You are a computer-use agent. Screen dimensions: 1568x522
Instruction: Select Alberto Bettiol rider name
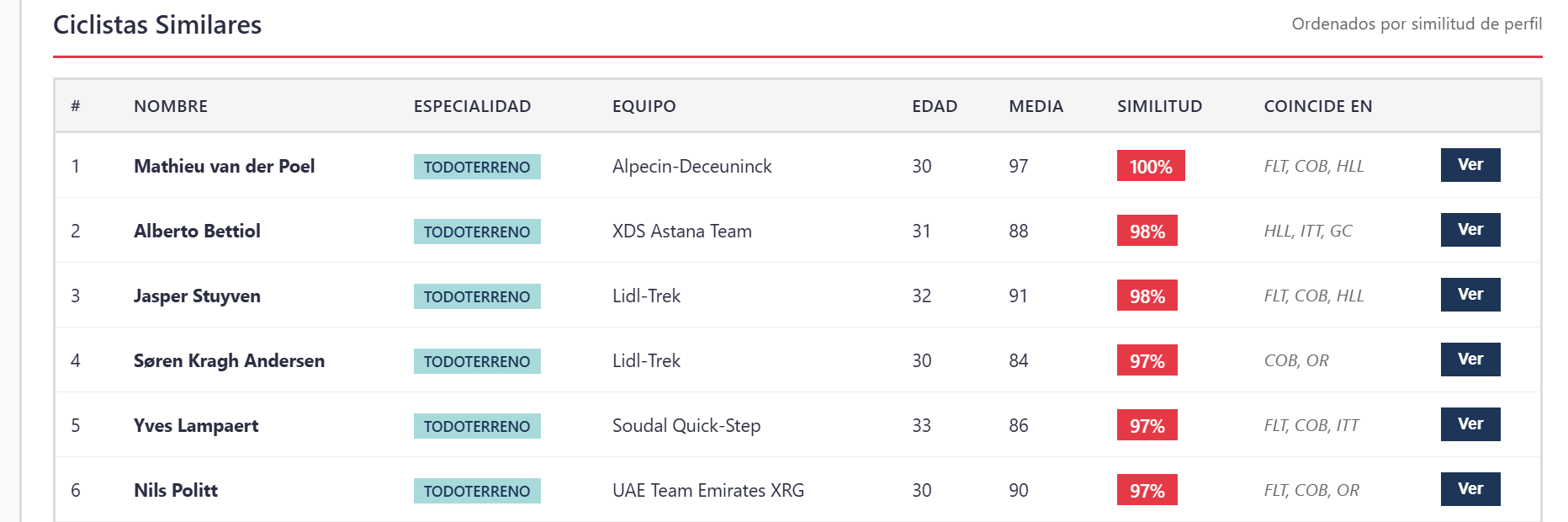pyautogui.click(x=197, y=231)
